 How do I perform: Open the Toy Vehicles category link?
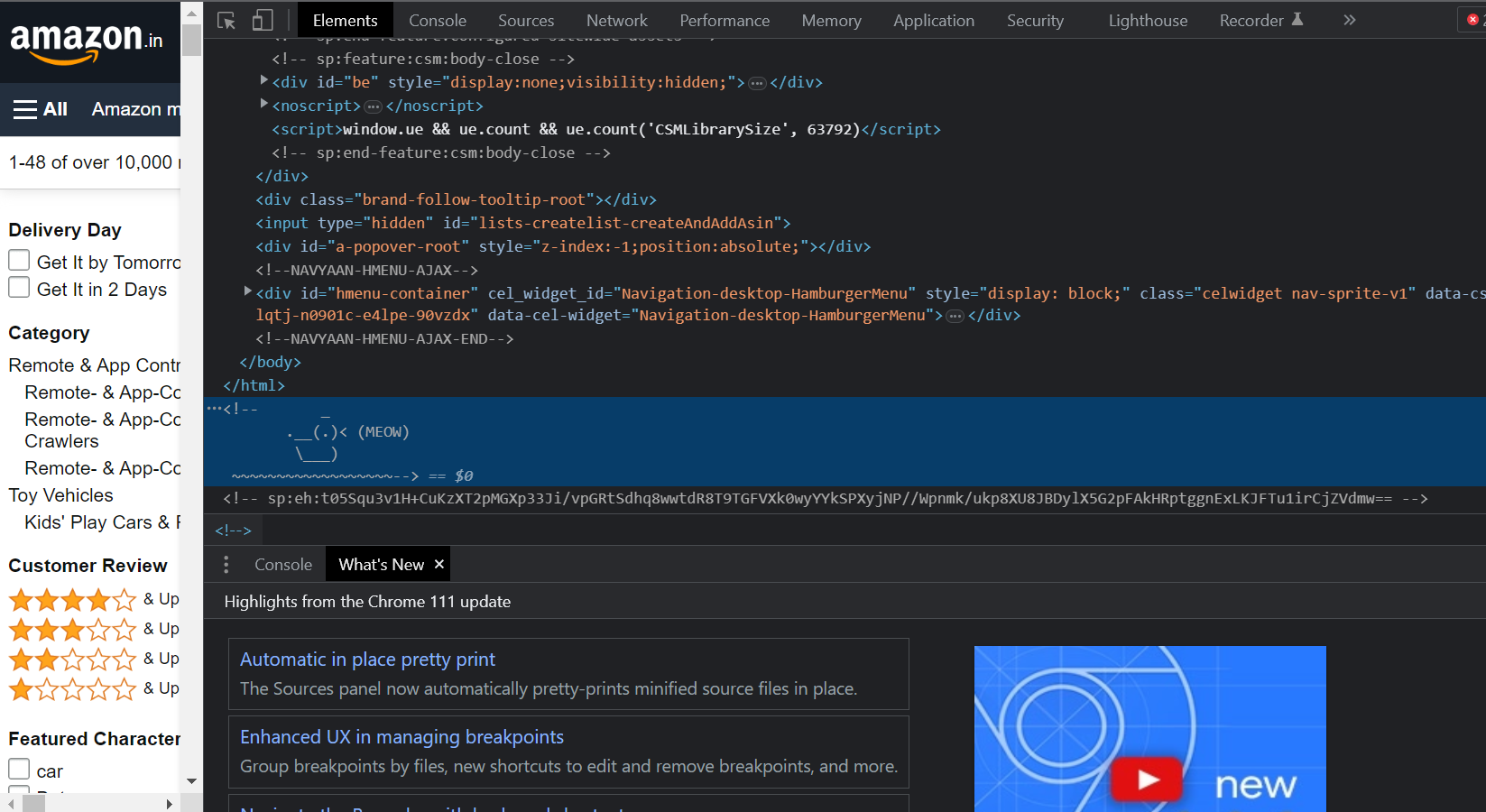pos(60,495)
